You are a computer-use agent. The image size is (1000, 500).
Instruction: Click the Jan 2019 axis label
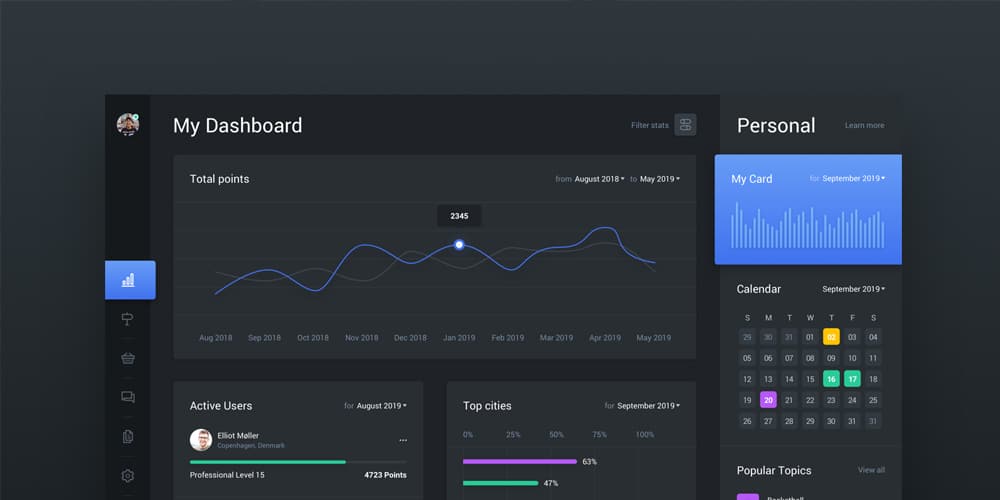459,338
